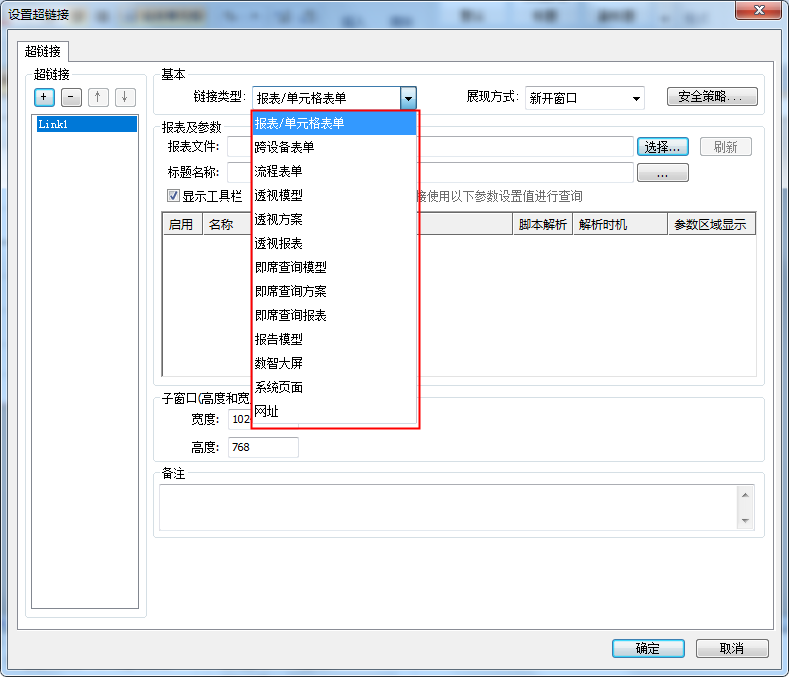The image size is (789, 677).
Task: Click the 安全策略... button
Action: coord(711,97)
